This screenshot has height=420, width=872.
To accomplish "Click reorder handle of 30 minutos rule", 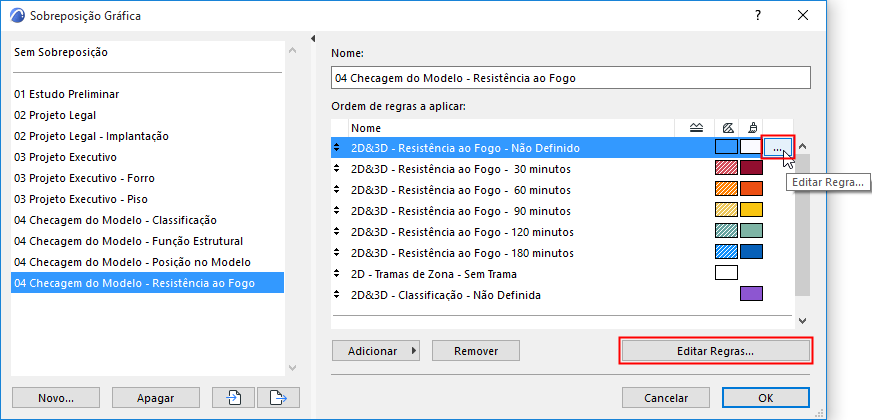I will [x=337, y=169].
